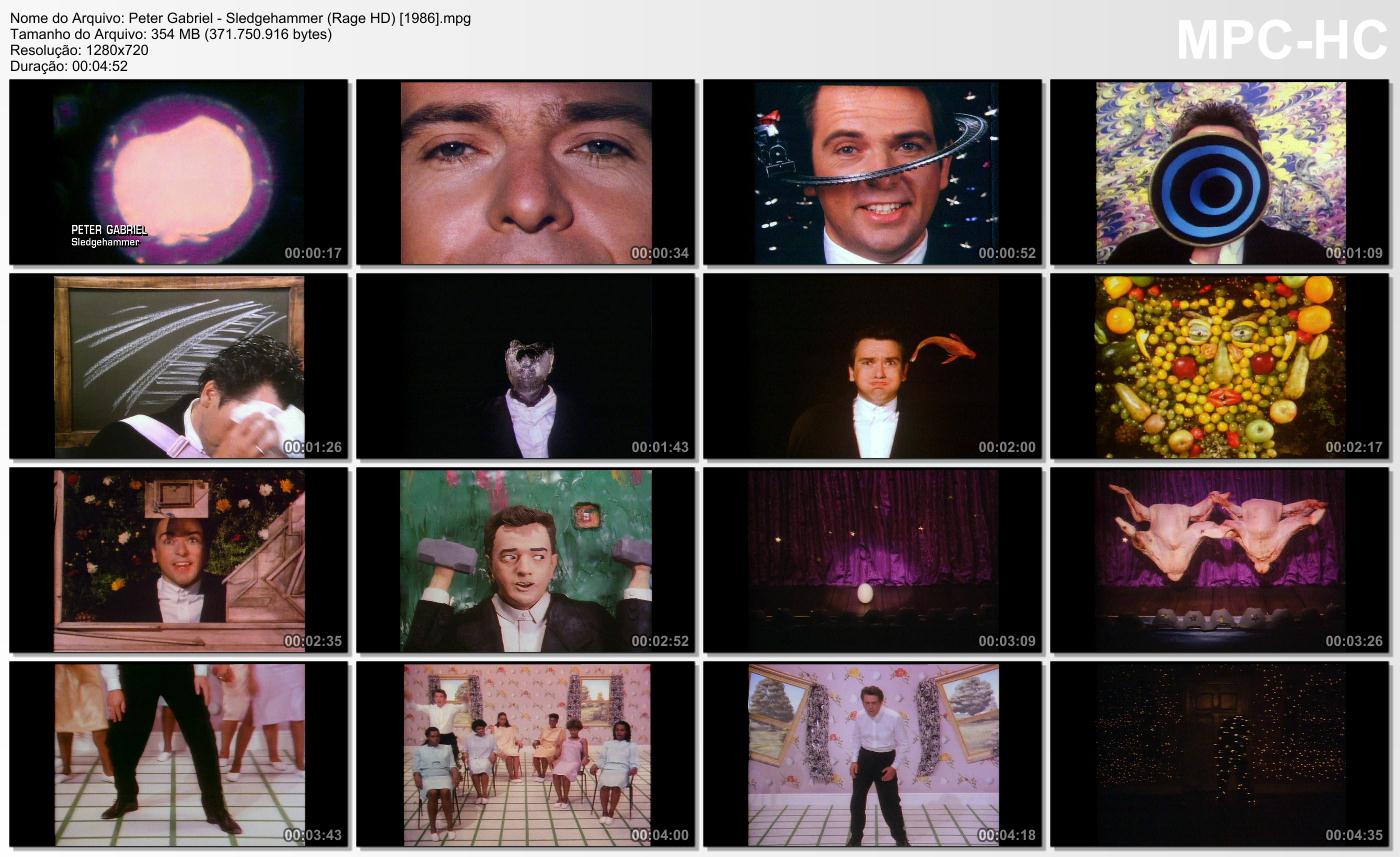Select the close-up face thumbnail at 00:00:34
The height and width of the screenshot is (857, 1400).
point(526,172)
